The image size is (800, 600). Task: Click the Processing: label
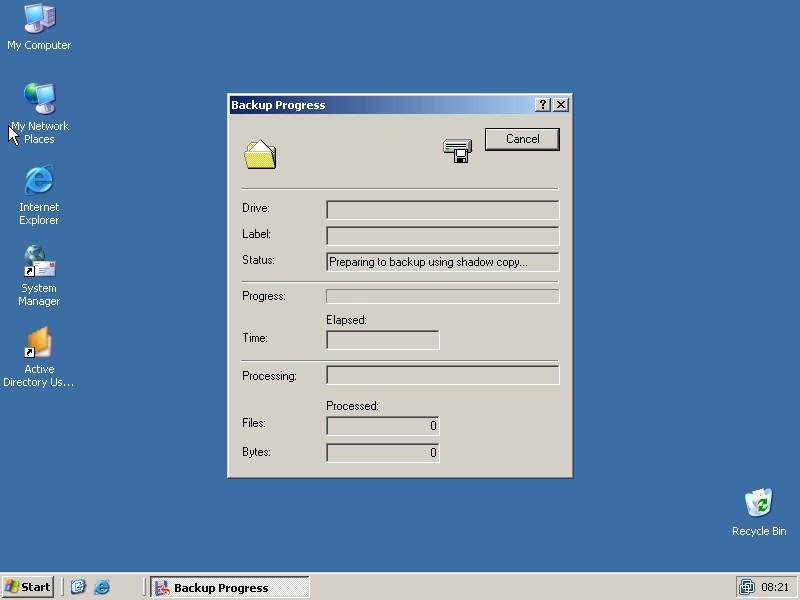[x=269, y=376]
